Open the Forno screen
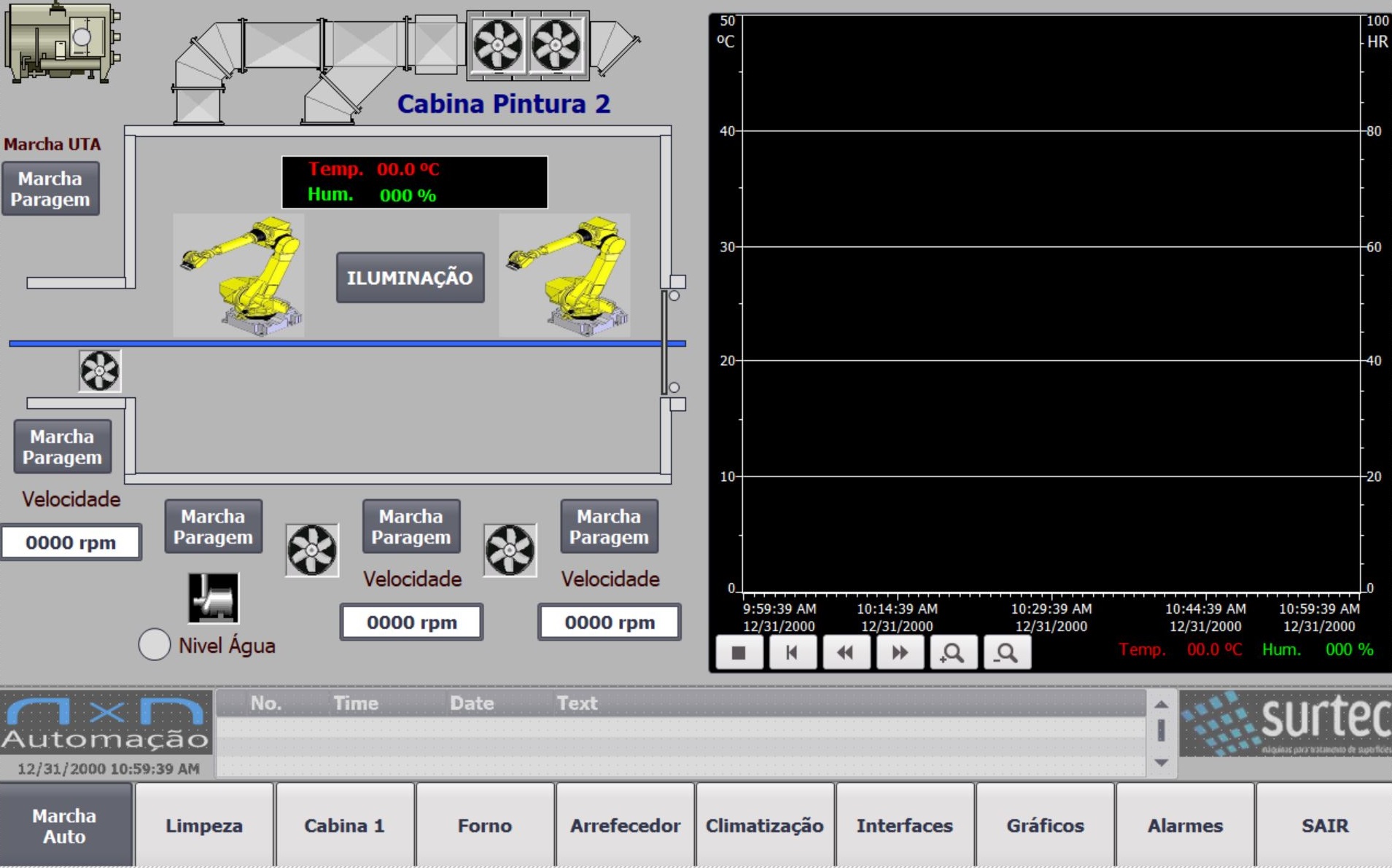Viewport: 1392px width, 868px height. coord(484,826)
